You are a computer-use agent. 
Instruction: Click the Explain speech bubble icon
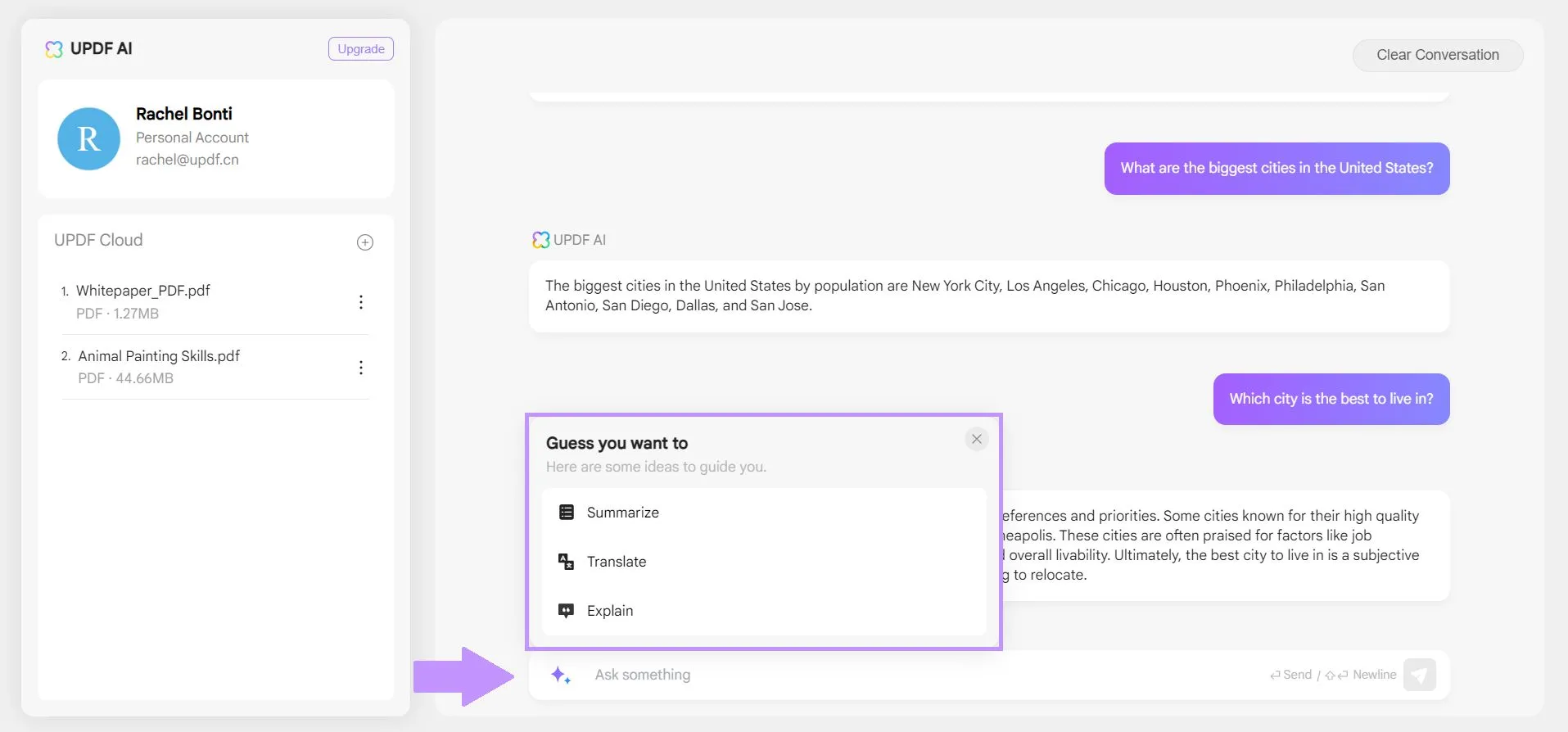click(x=566, y=611)
